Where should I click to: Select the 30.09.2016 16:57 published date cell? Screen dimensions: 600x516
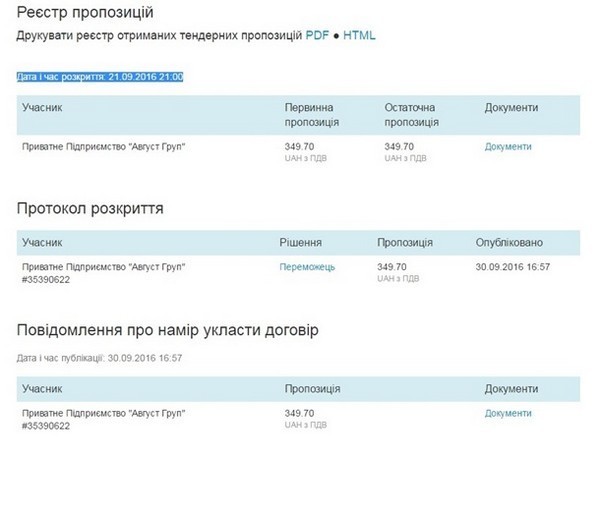tap(513, 267)
